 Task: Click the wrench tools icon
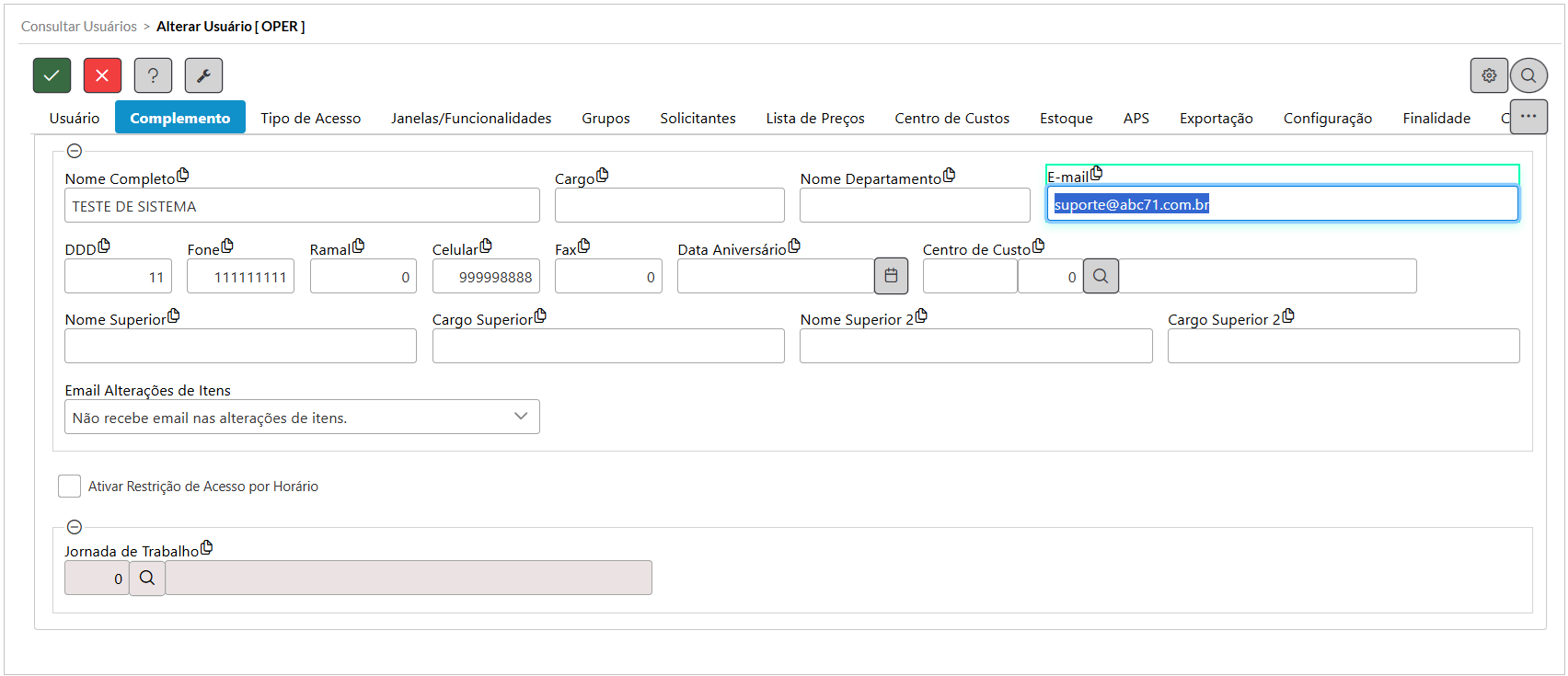pos(203,75)
